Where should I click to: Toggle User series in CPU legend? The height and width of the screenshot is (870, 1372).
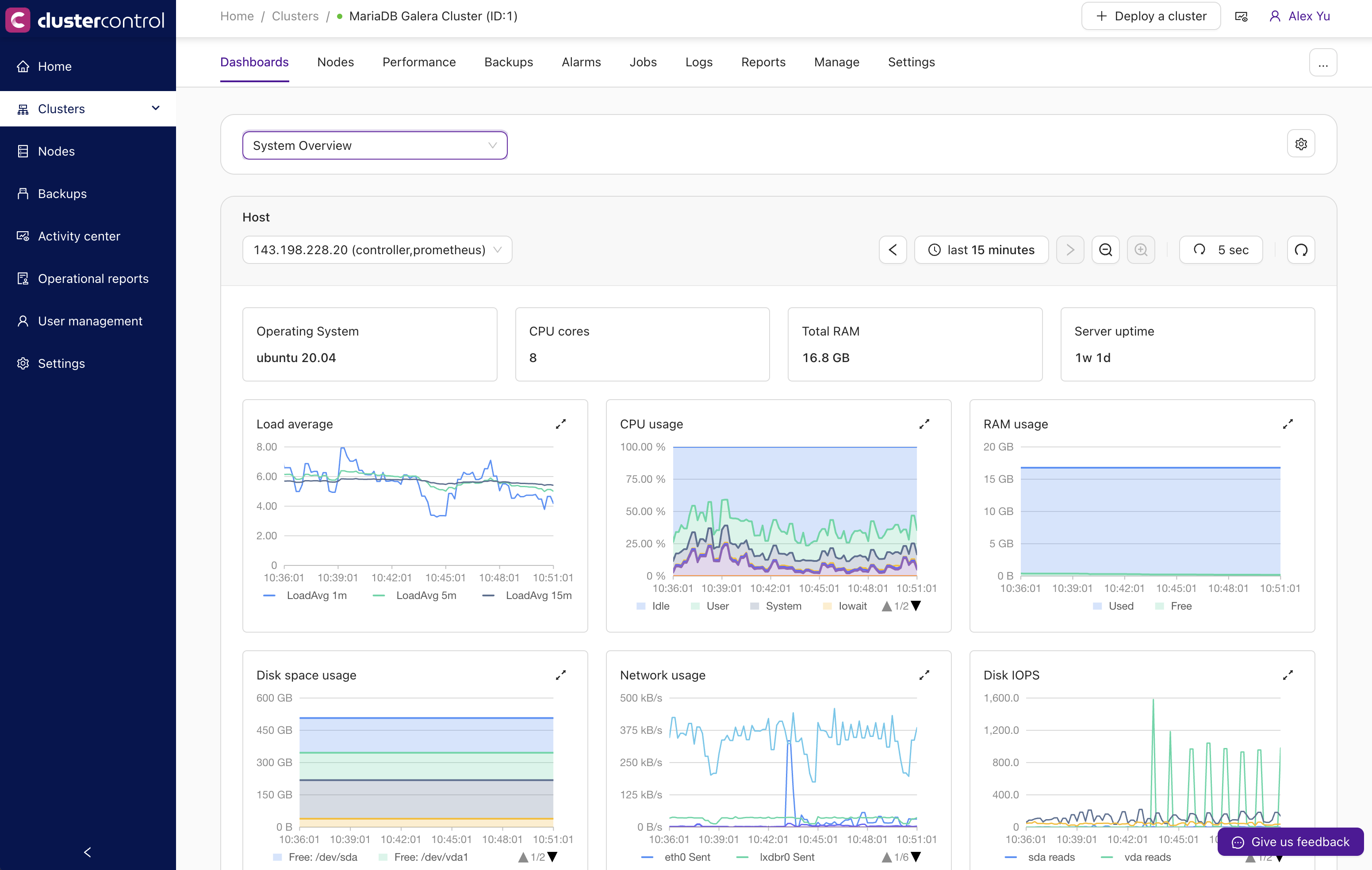coord(710,607)
